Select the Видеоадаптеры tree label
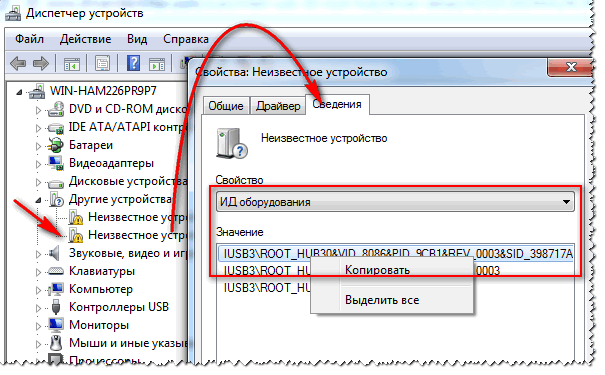This screenshot has height=375, width=605. click(111, 163)
